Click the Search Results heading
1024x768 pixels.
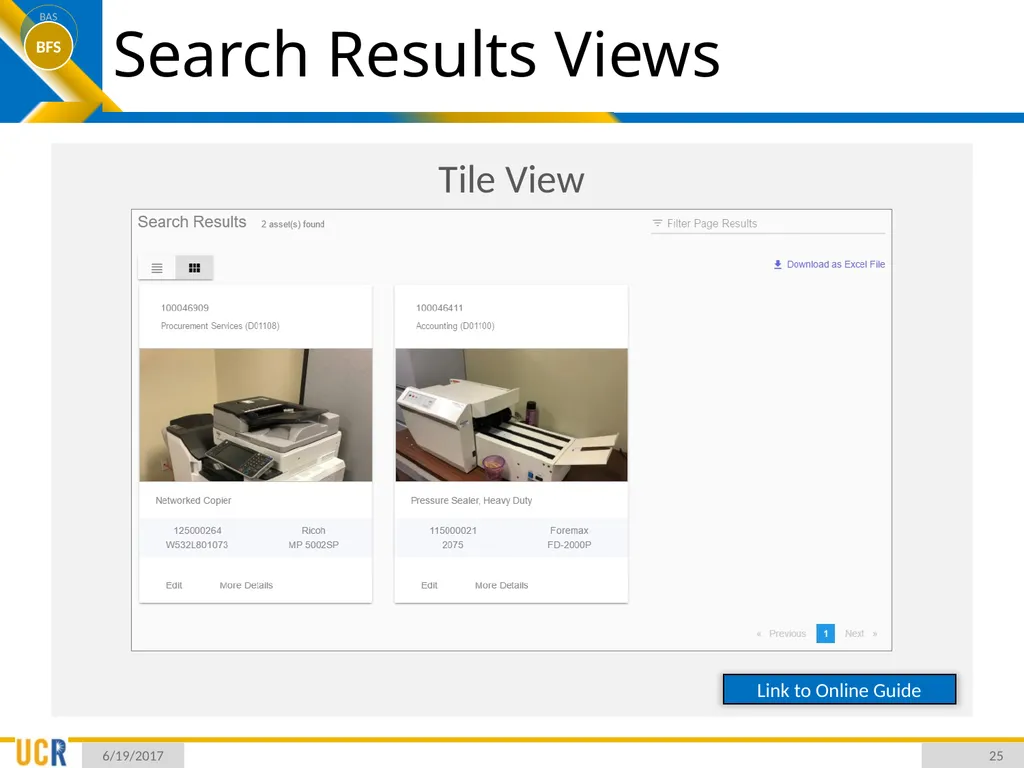pos(192,222)
